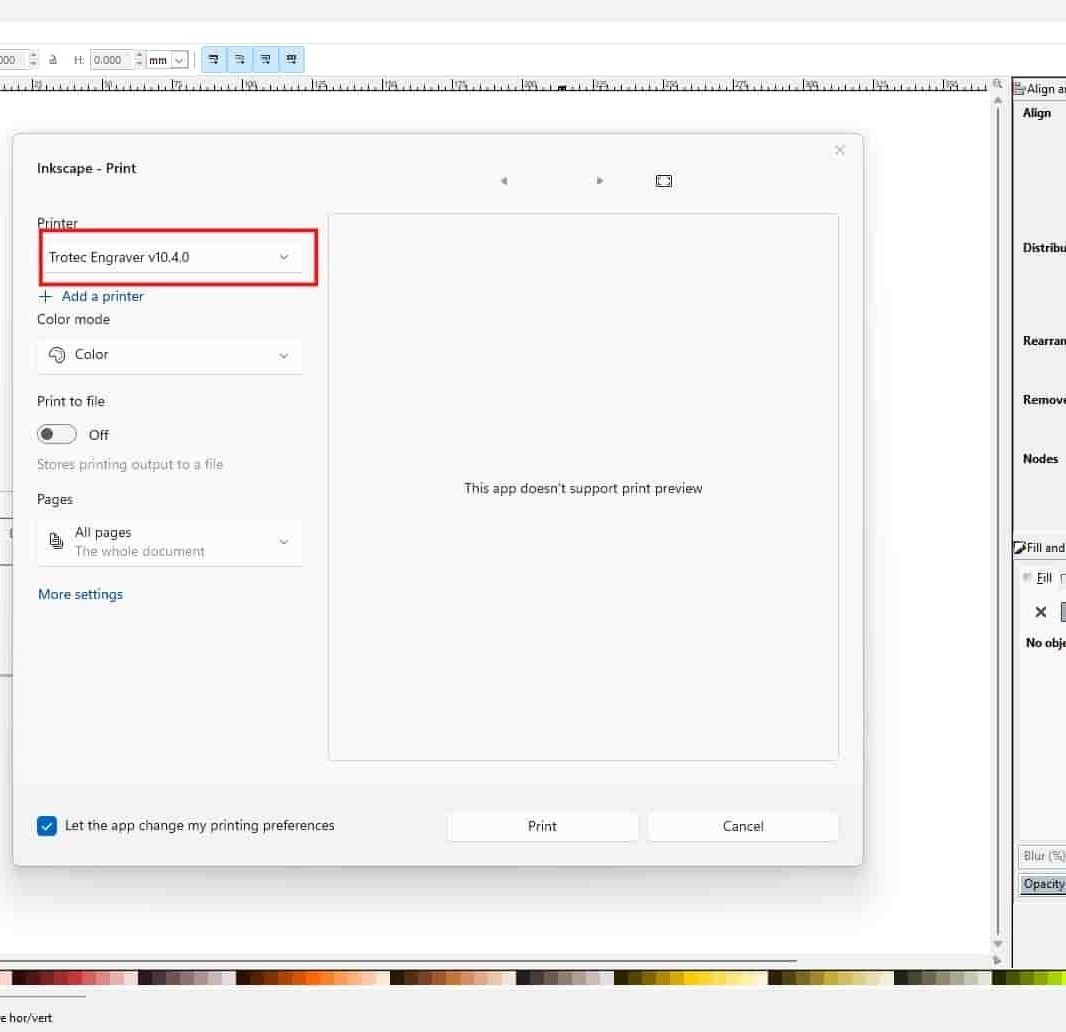Click the Align section heading in side panel
1066x1032 pixels.
(x=1037, y=113)
